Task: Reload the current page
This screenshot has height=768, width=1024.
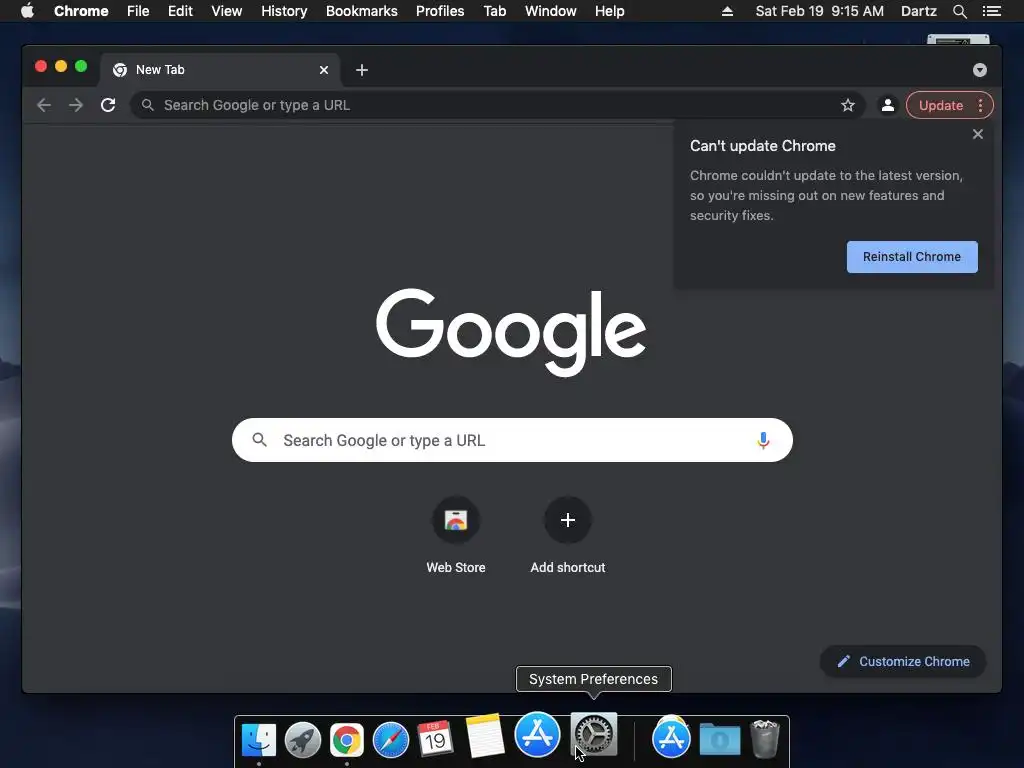Action: coord(108,105)
